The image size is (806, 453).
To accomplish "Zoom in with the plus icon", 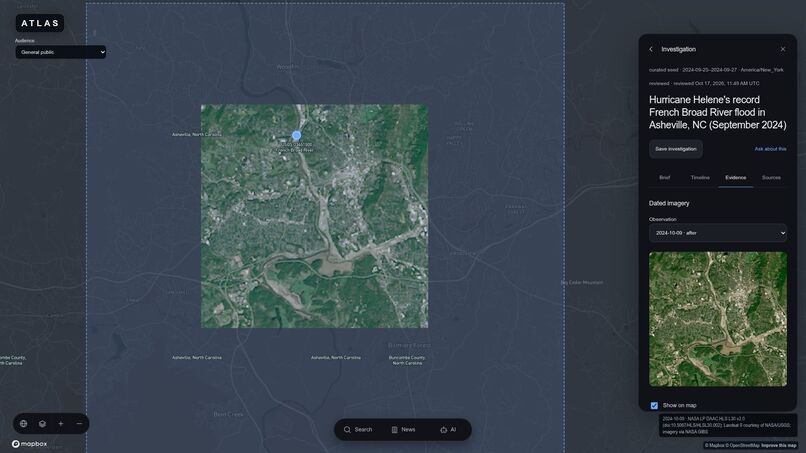I will point(61,424).
